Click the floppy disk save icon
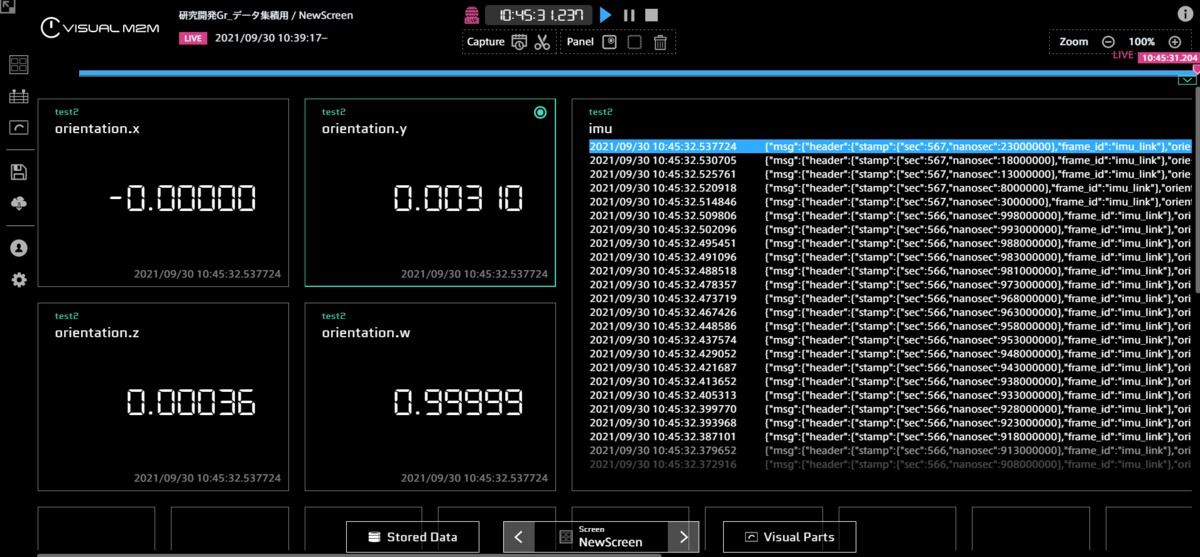Image resolution: width=1200 pixels, height=557 pixels. [x=19, y=172]
